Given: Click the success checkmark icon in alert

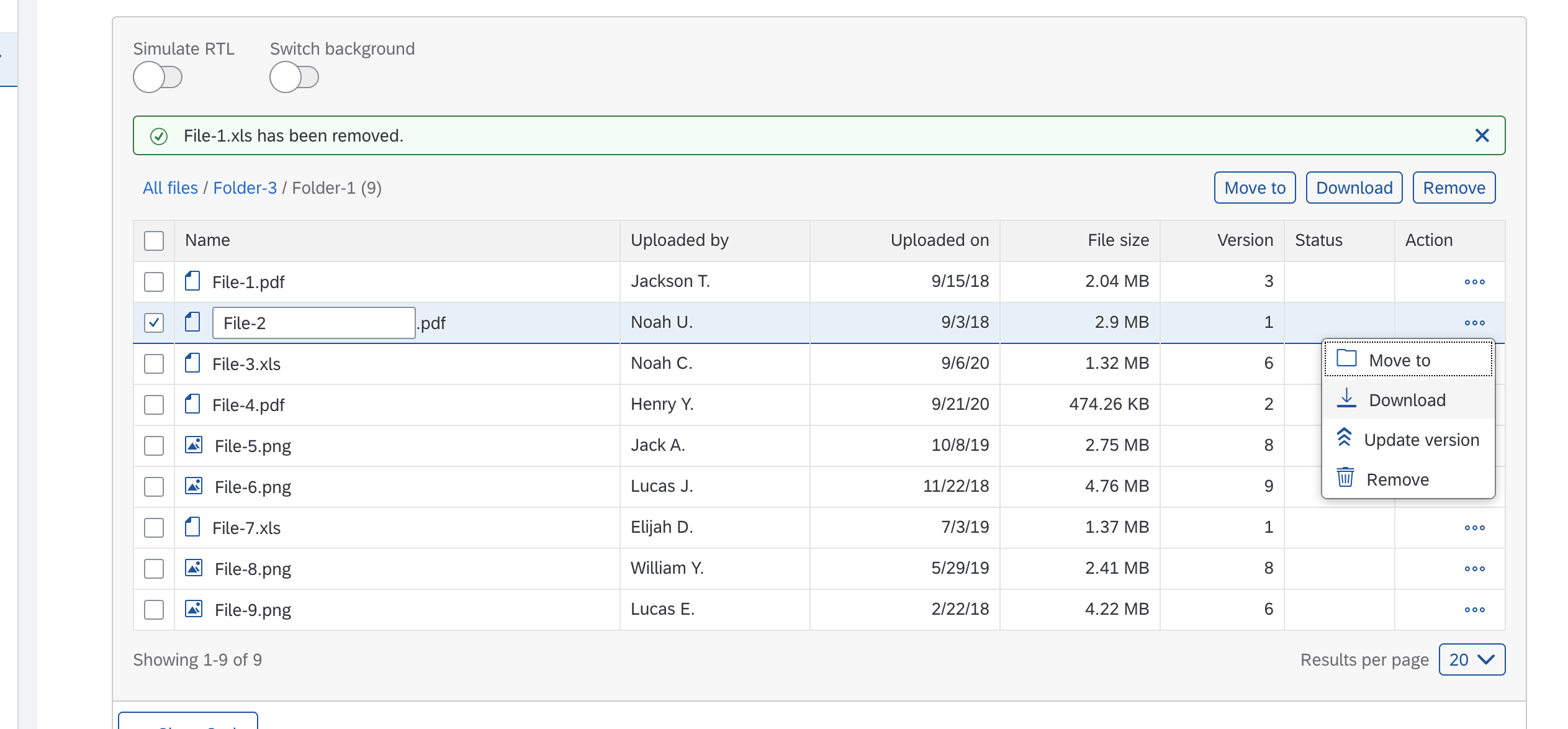Looking at the screenshot, I should pyautogui.click(x=159, y=136).
